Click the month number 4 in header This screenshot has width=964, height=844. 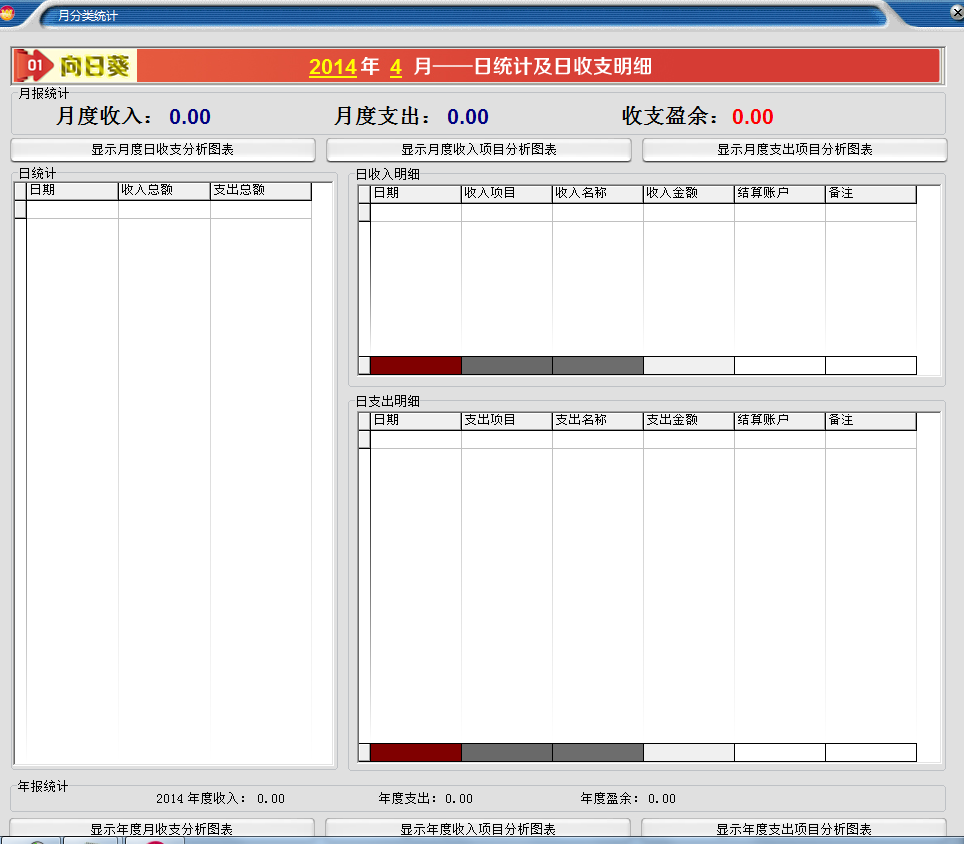396,67
